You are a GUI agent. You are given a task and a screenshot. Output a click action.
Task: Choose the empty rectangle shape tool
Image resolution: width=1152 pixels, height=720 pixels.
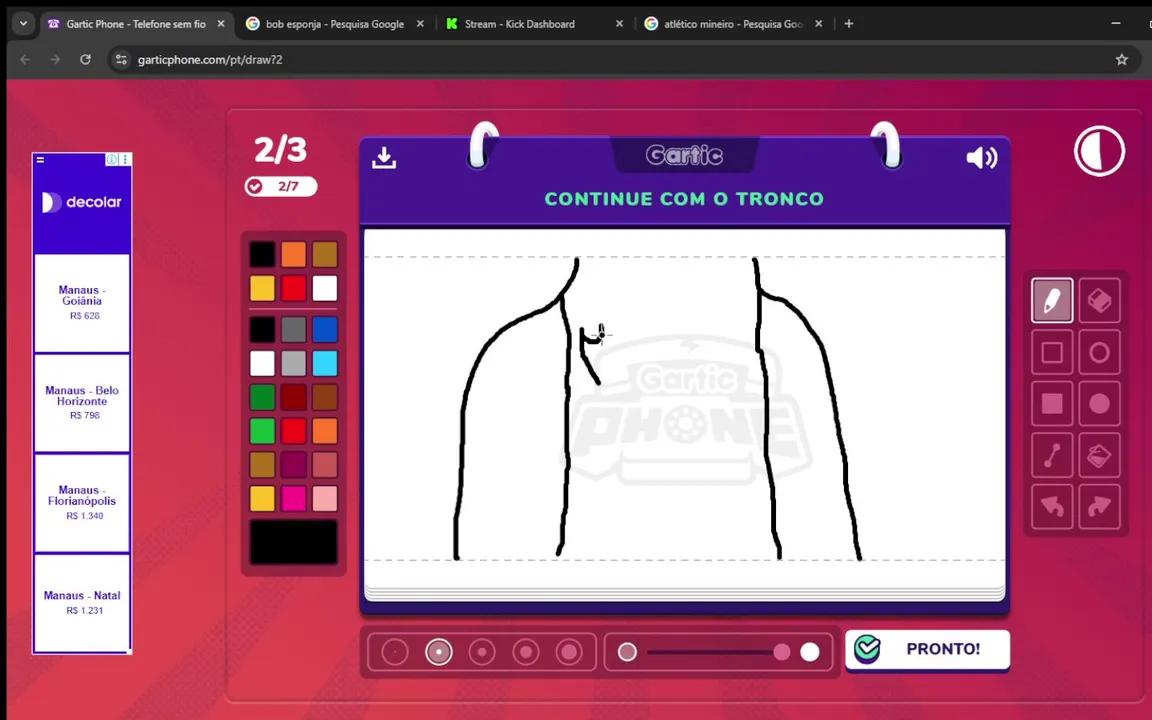(1051, 353)
